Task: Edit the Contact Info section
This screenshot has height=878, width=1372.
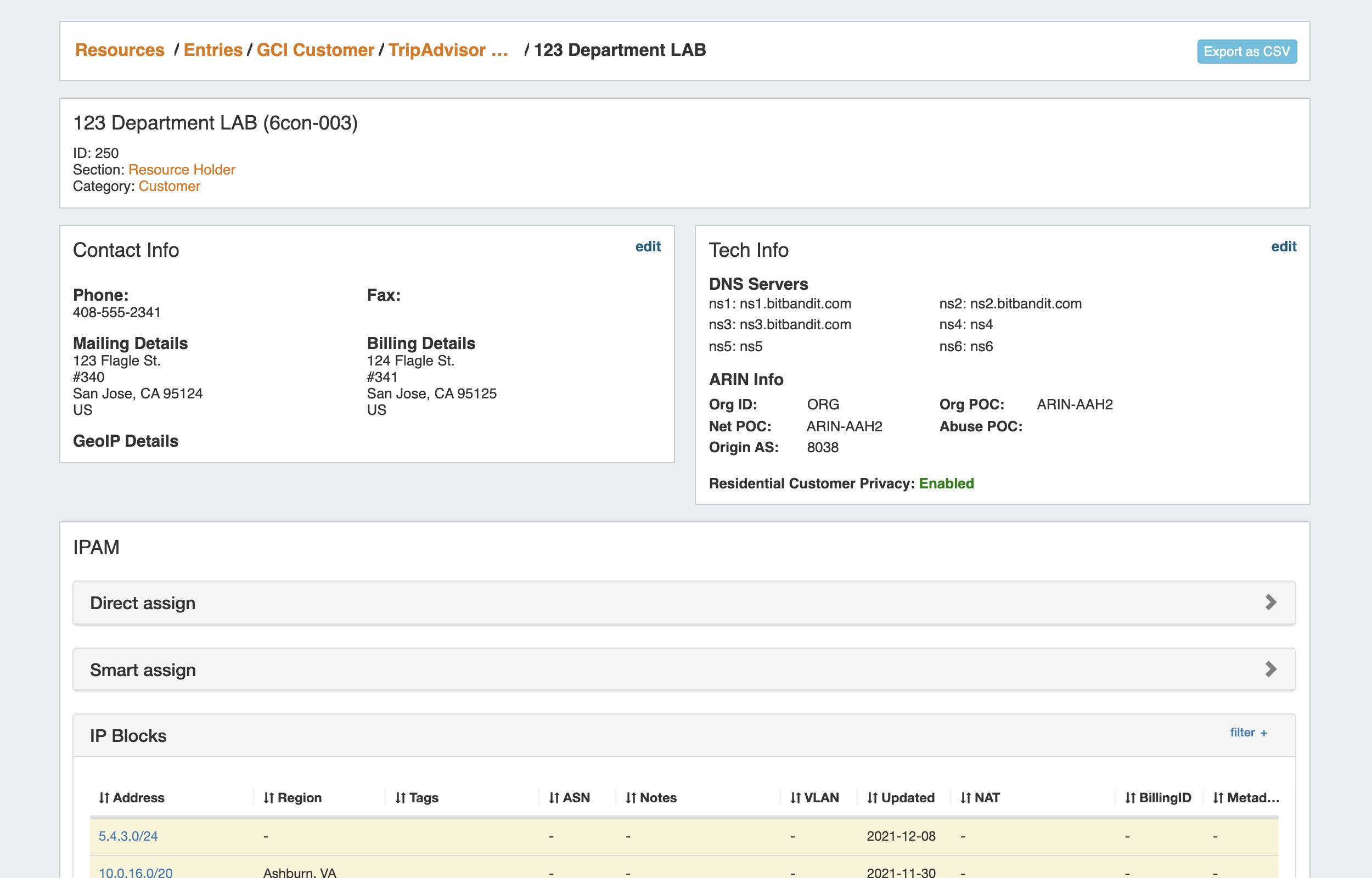Action: pos(648,246)
